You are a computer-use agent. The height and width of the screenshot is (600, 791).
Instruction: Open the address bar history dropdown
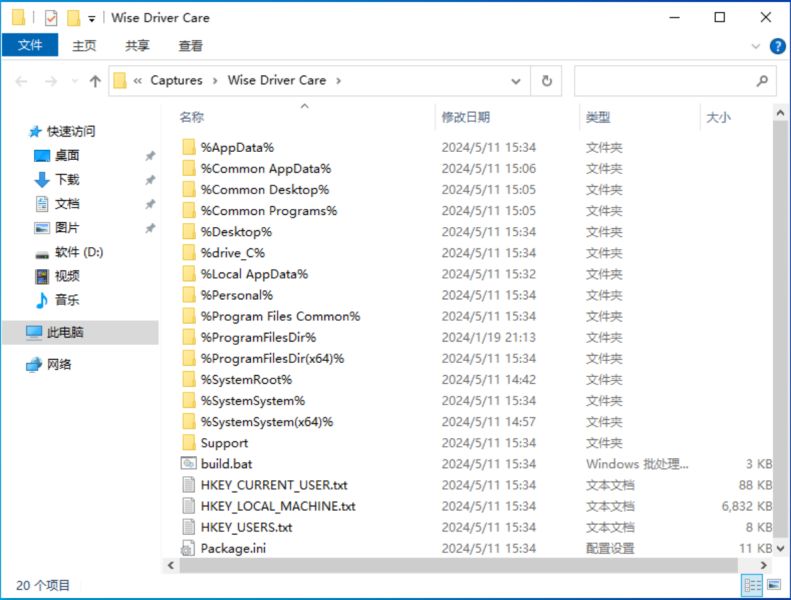[516, 81]
